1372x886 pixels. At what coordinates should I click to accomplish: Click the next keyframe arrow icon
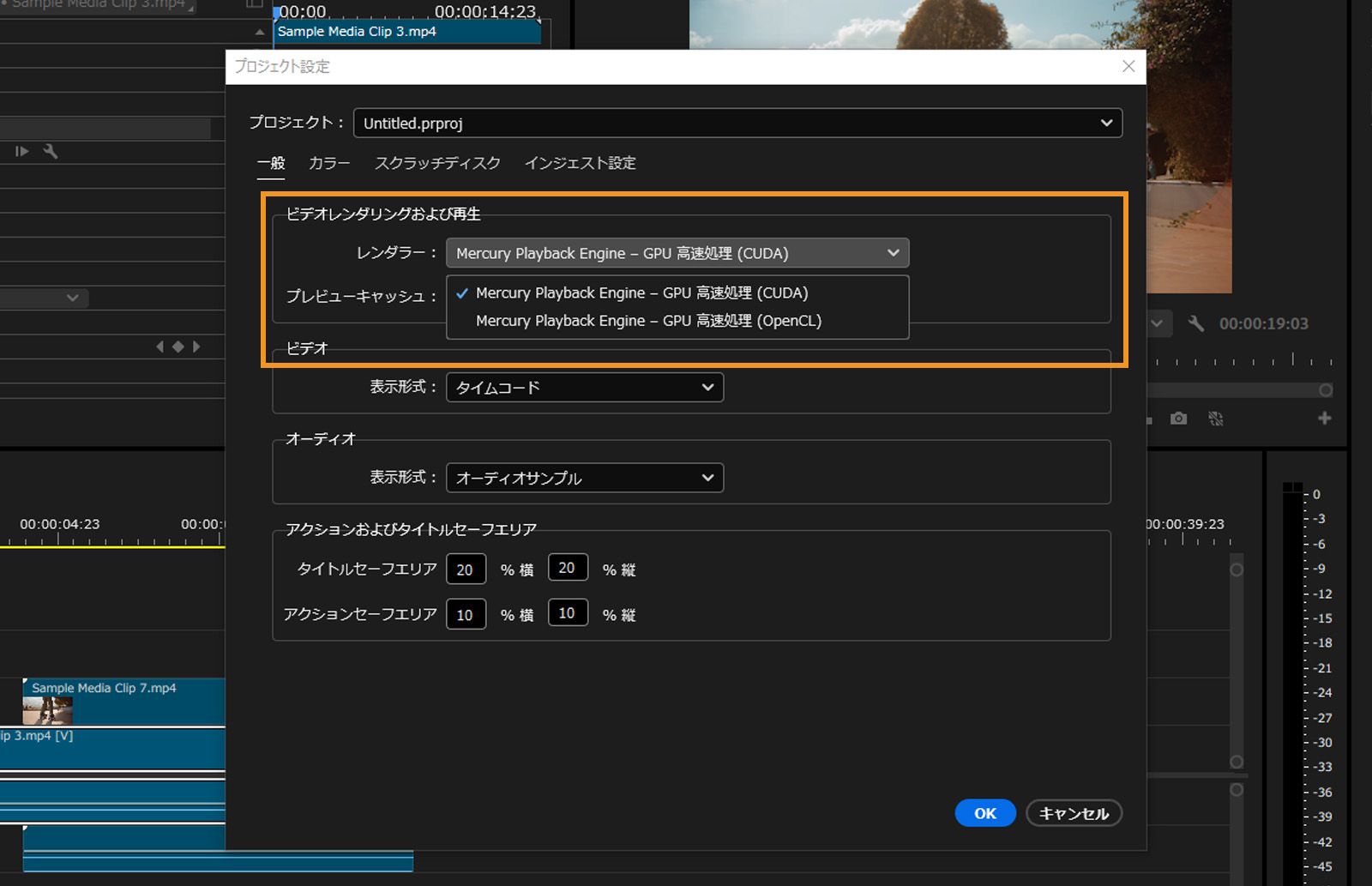click(x=196, y=346)
